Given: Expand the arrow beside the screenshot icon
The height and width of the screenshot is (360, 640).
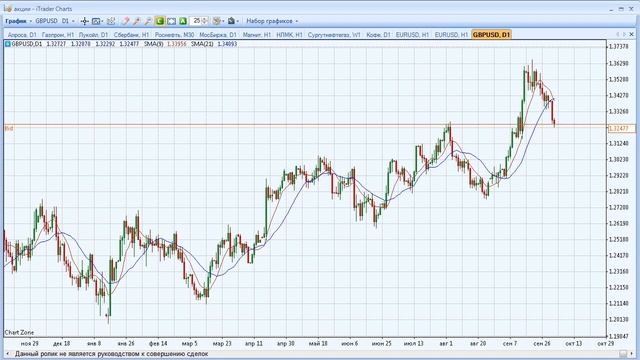Looking at the screenshot, I should [102, 21].
